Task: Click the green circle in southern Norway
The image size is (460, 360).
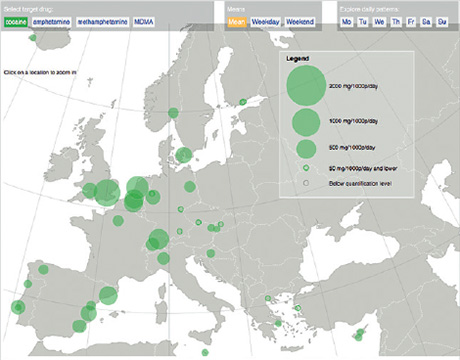Action: [173, 113]
